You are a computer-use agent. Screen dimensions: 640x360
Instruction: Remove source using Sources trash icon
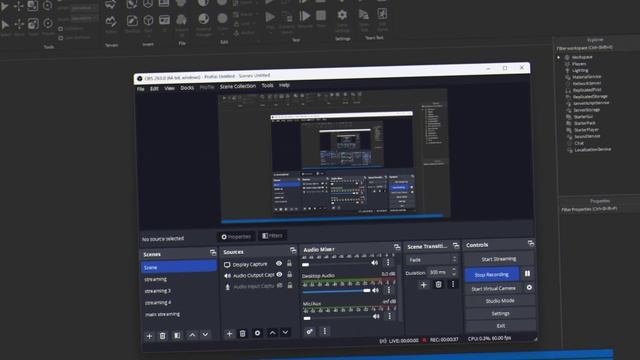(x=242, y=333)
